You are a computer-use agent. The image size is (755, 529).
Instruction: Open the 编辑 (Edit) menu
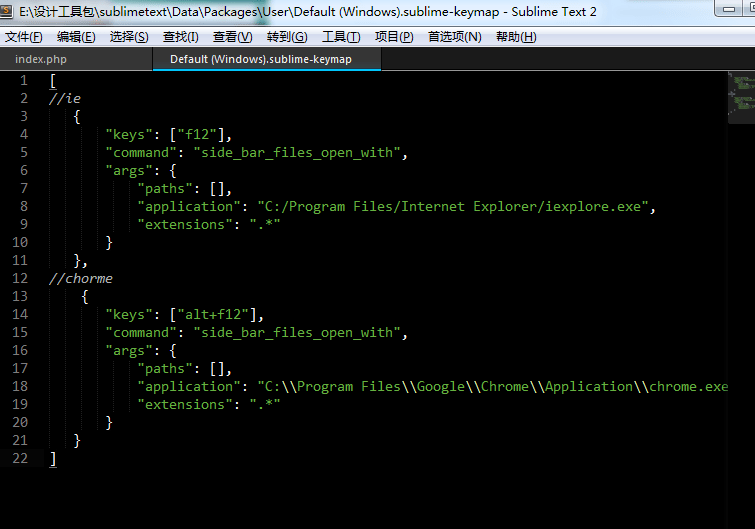[76, 37]
